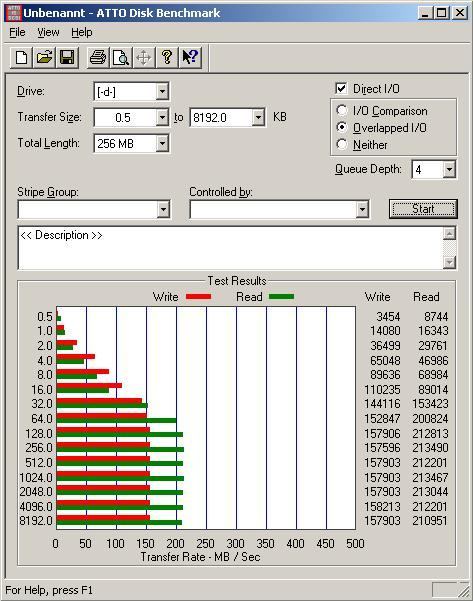Image resolution: width=473 pixels, height=601 pixels.
Task: Click the 1024.0 row label in chart
Action: coord(36,478)
